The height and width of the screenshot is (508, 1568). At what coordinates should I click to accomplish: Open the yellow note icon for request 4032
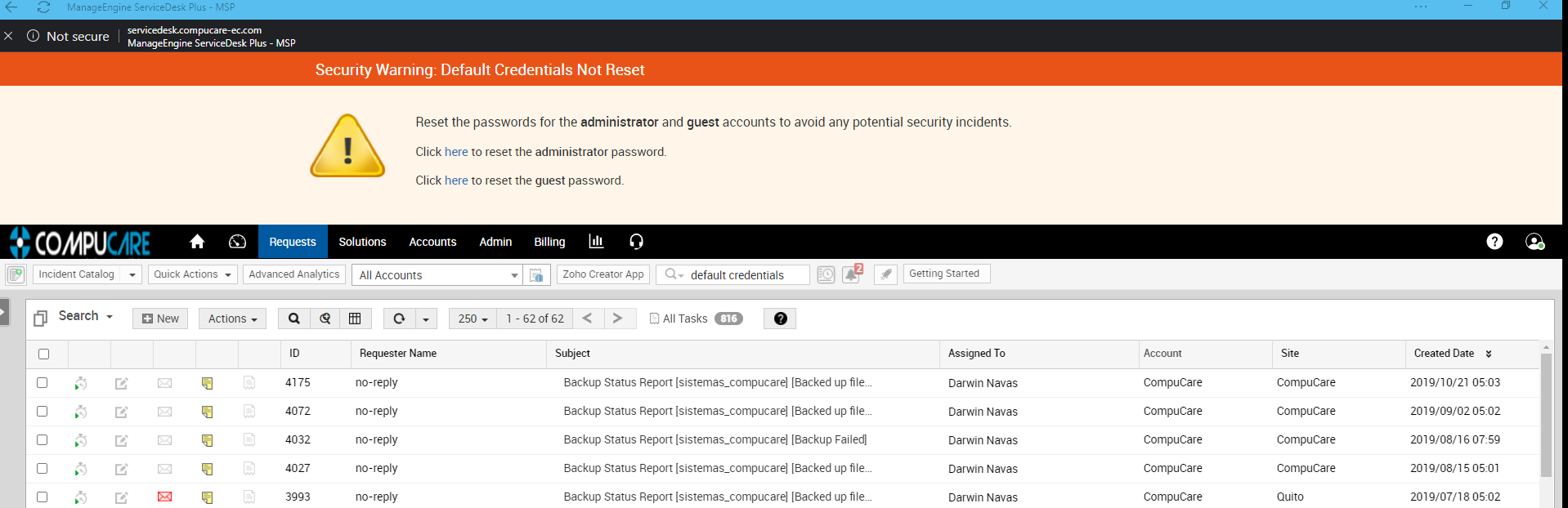tap(208, 440)
